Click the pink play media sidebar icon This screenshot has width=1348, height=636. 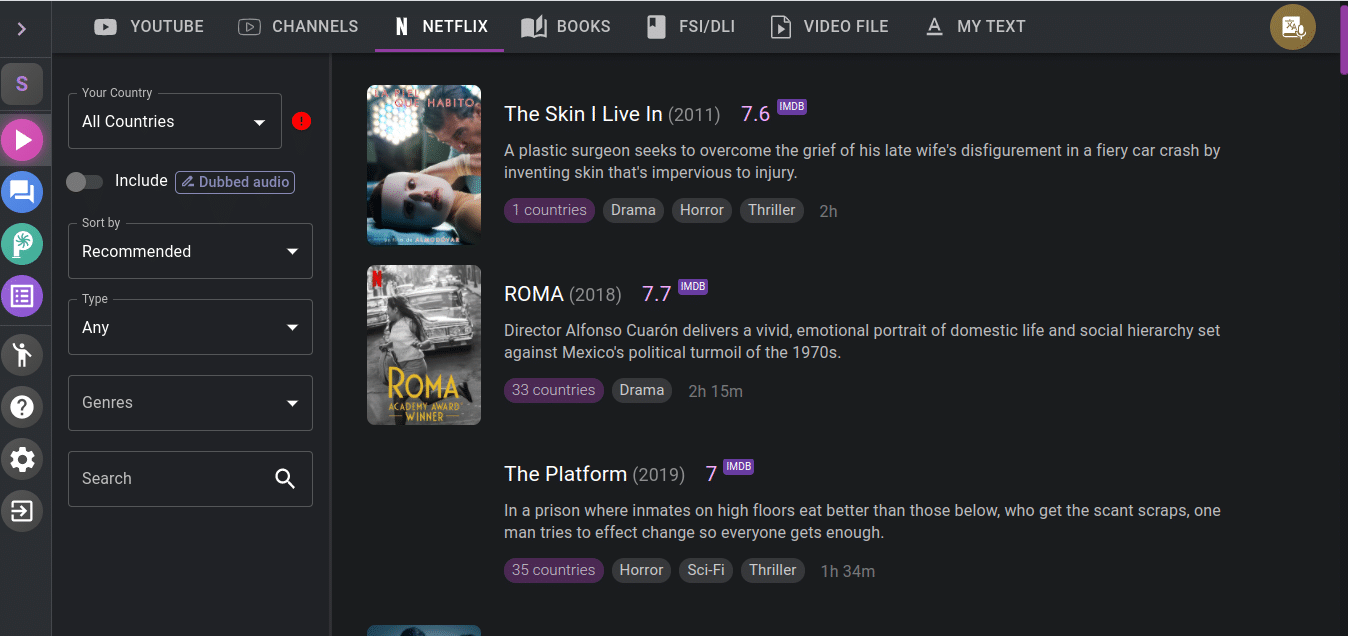tap(22, 140)
